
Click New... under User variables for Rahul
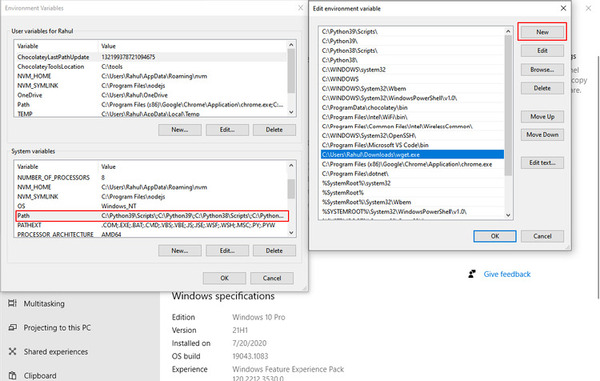(179, 130)
